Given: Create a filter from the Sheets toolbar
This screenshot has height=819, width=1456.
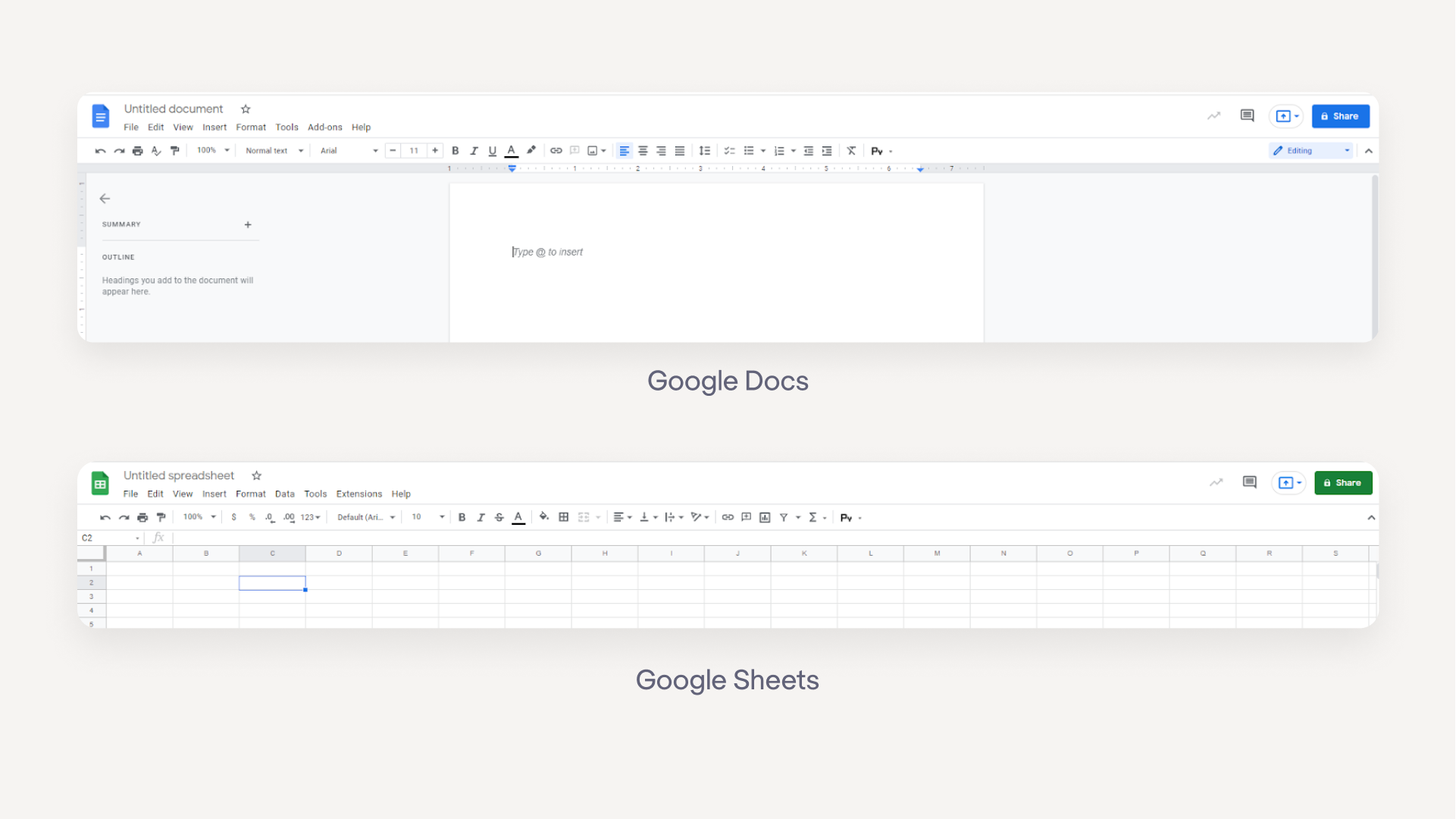Looking at the screenshot, I should [x=785, y=517].
